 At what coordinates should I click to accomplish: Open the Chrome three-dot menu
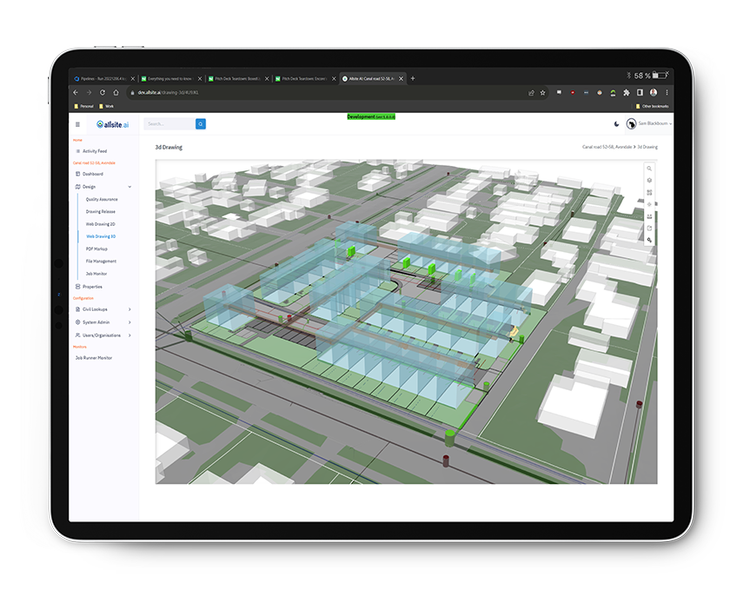tap(667, 92)
